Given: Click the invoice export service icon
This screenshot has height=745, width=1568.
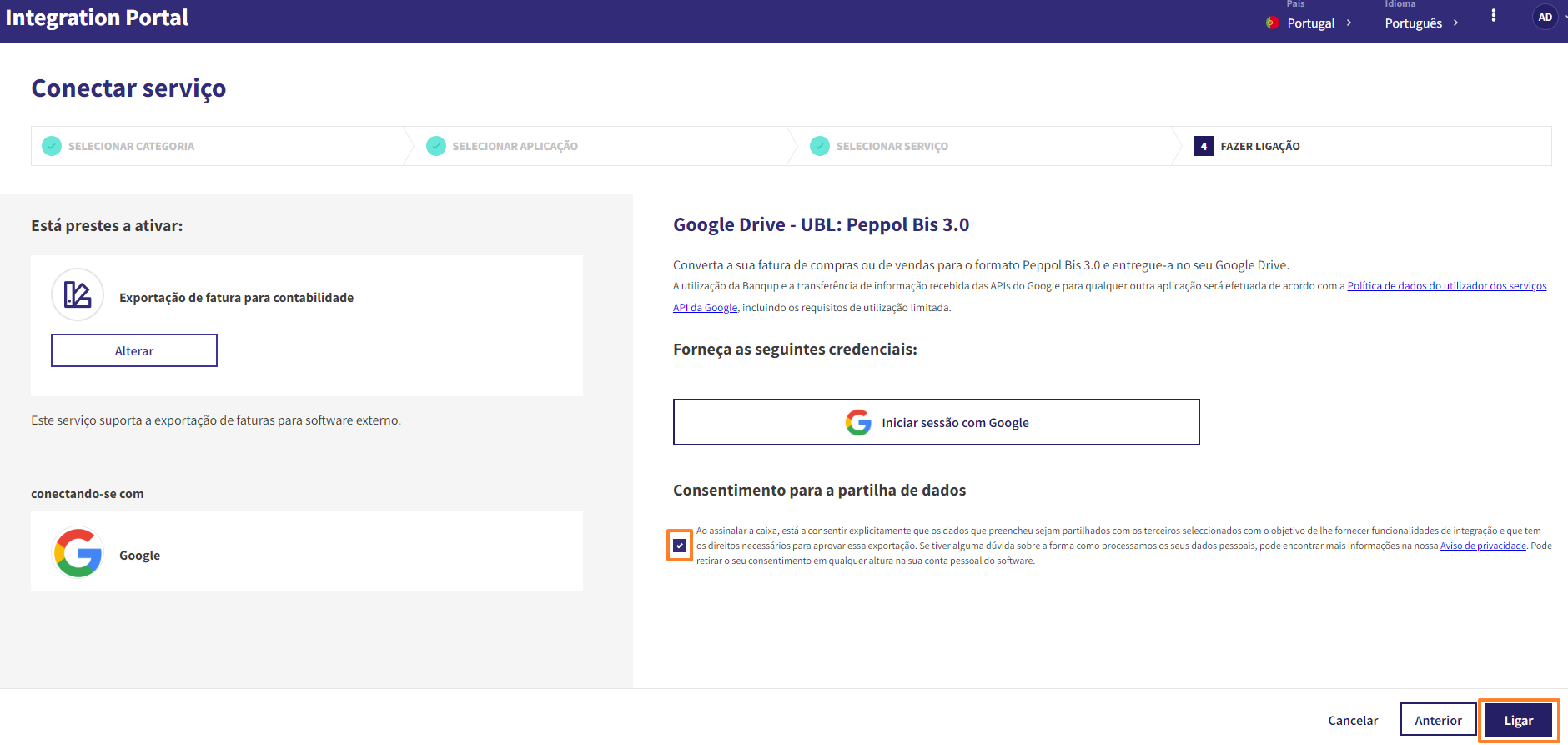Looking at the screenshot, I should click(x=78, y=294).
